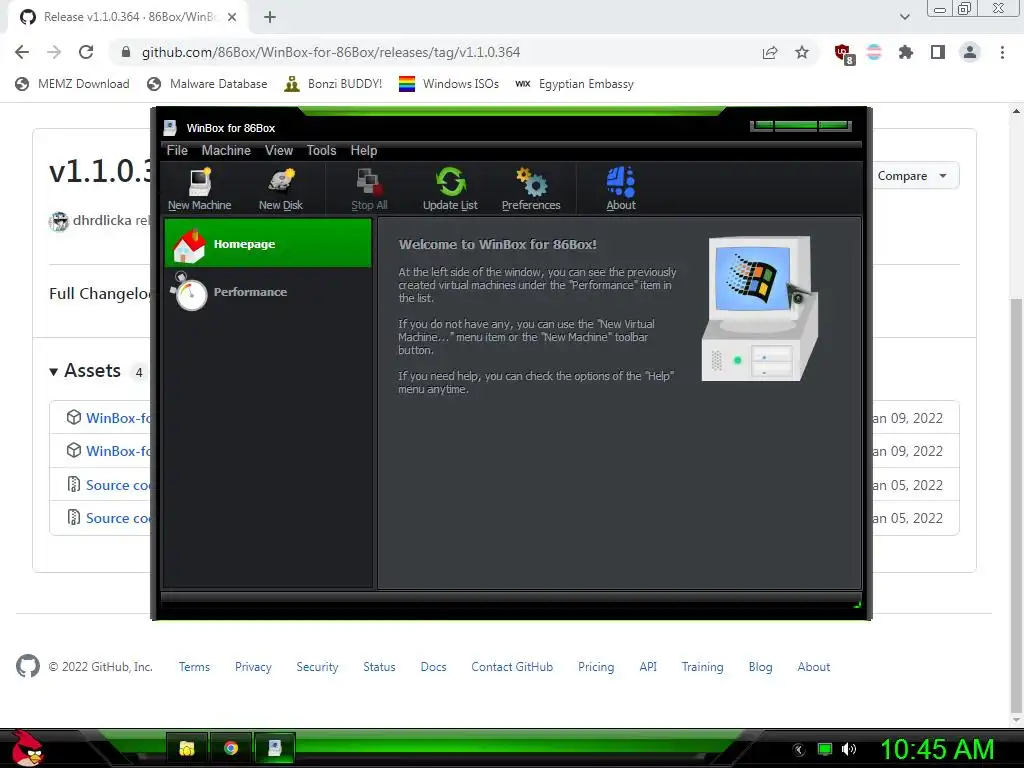This screenshot has width=1024, height=768.
Task: Open the Pricing footer link
Action: (x=596, y=667)
